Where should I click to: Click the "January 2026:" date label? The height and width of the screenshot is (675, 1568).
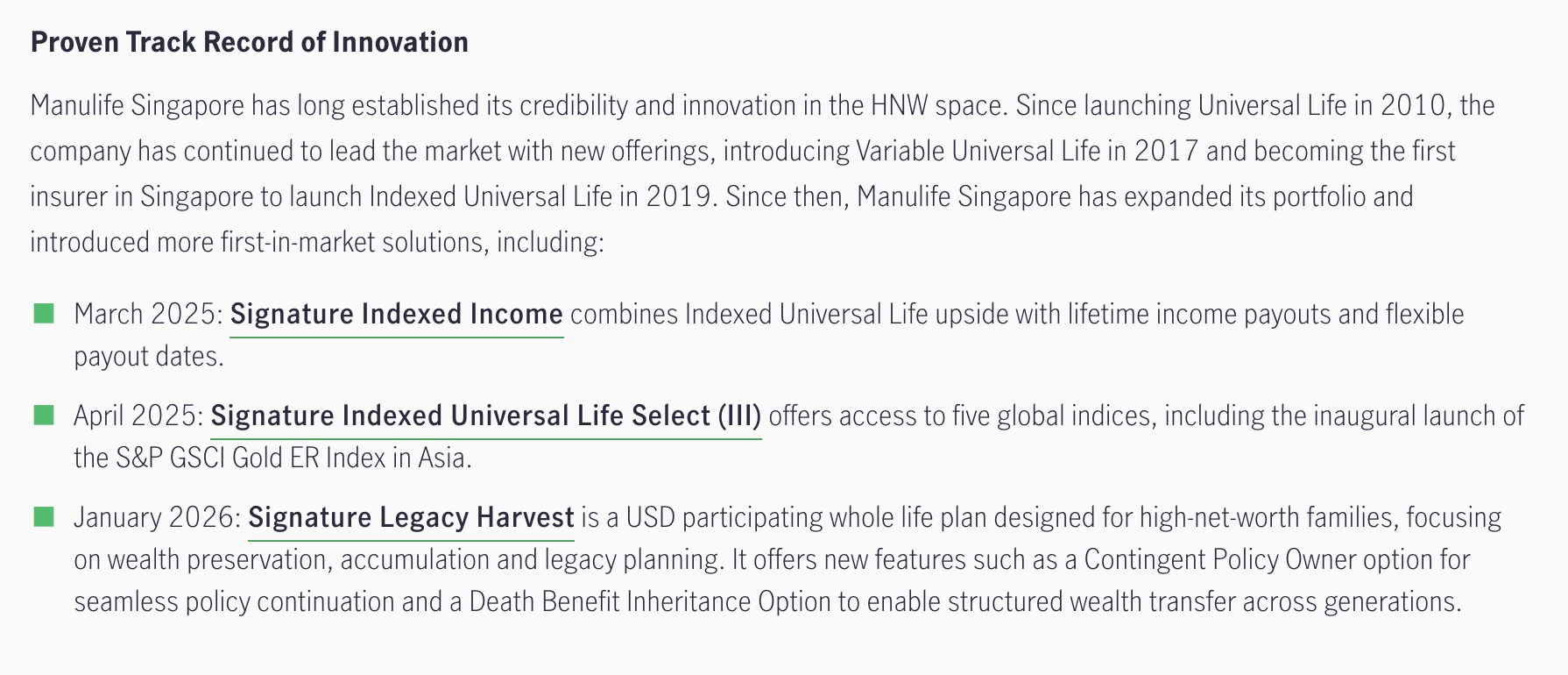tap(157, 517)
